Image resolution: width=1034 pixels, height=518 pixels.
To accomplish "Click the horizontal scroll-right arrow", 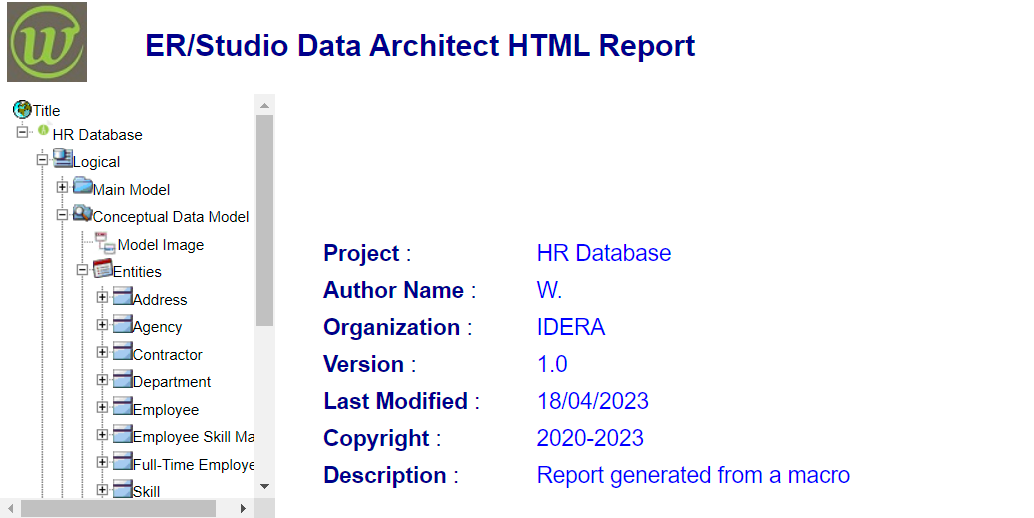I will (243, 509).
